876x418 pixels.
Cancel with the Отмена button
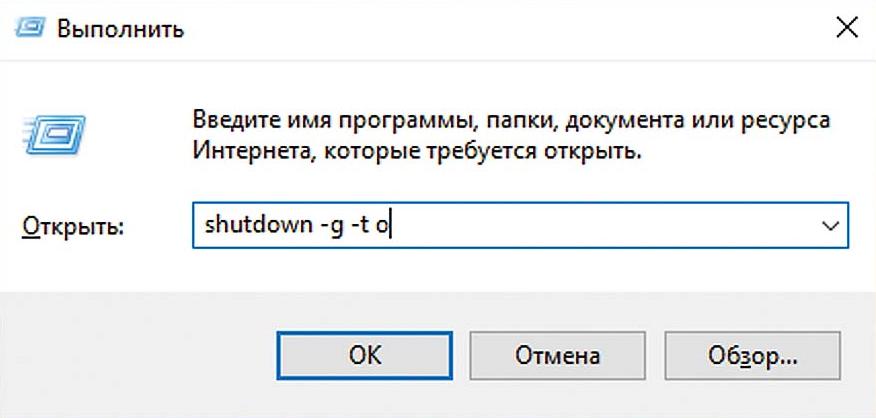coord(557,355)
